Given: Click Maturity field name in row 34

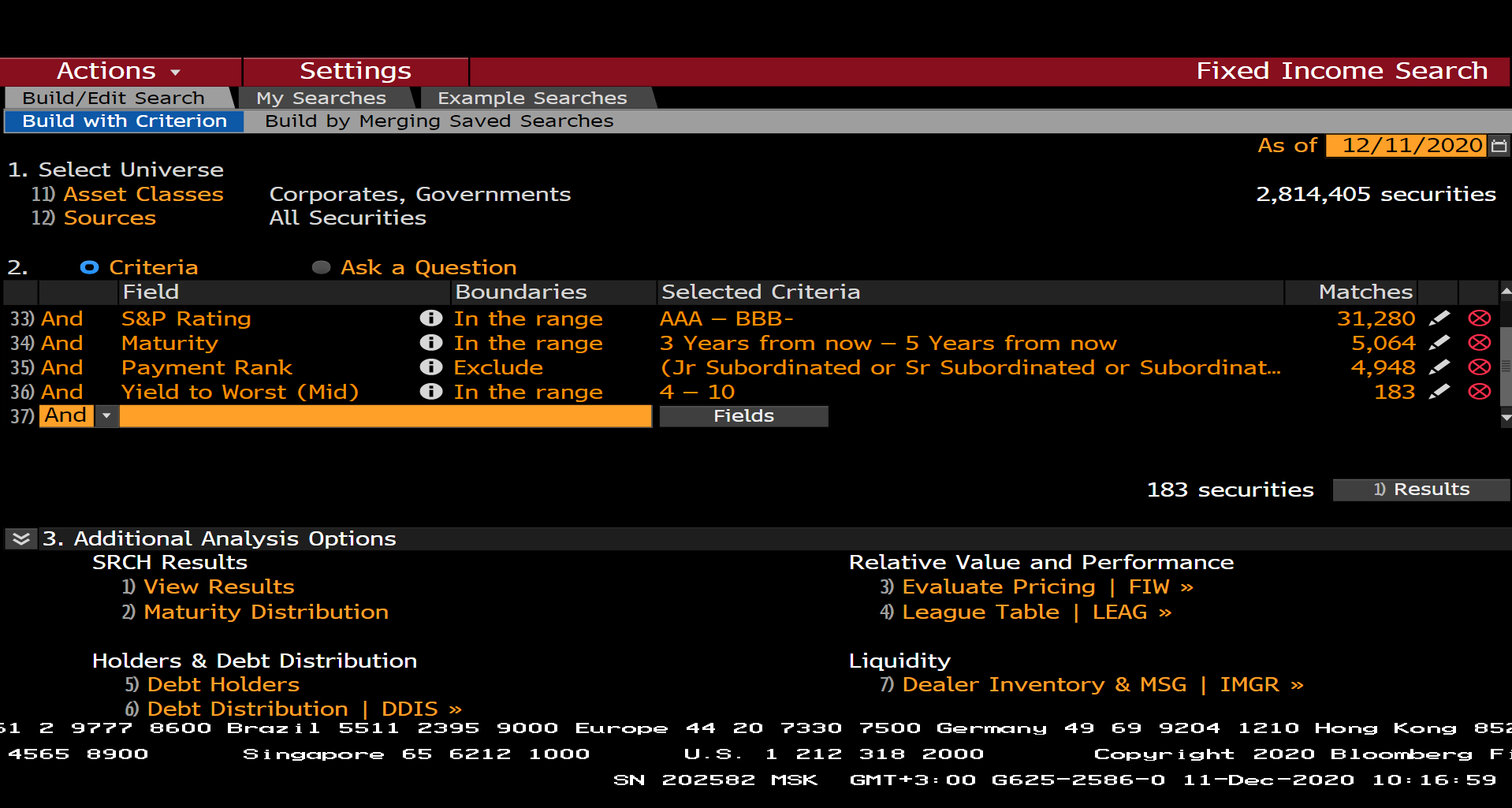Looking at the screenshot, I should [x=169, y=343].
